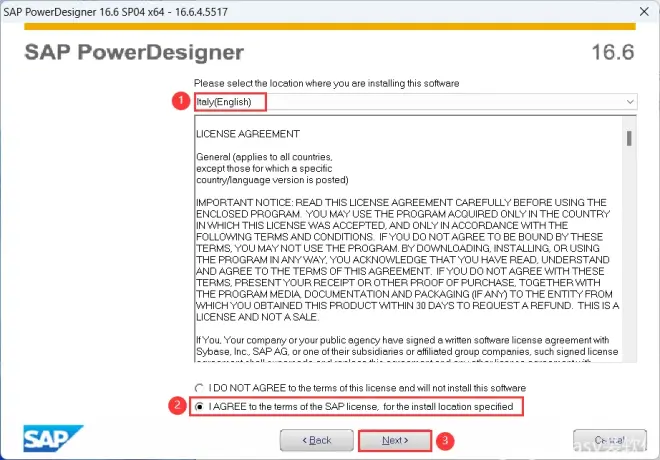
Task: Click the Cancel button
Action: pyautogui.click(x=609, y=440)
